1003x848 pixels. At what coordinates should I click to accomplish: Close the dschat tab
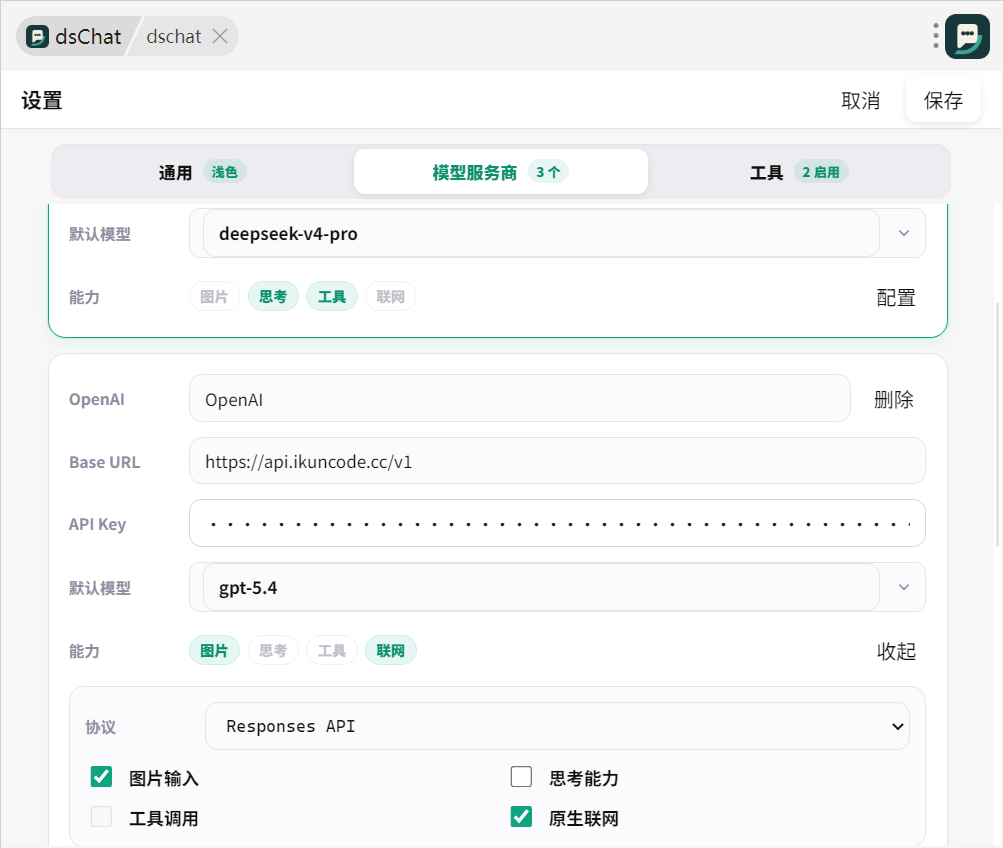click(220, 36)
